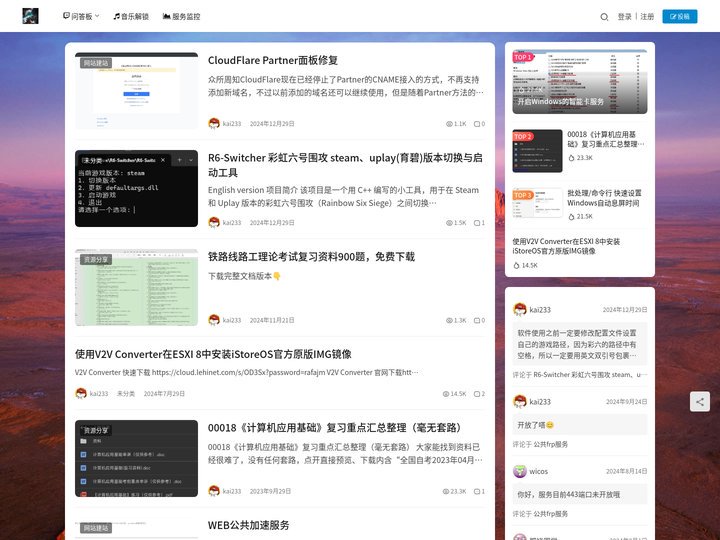This screenshot has width=720, height=540.
Task: Open the 00018 计算机应用基础 dark thumbnail in feed
Action: (136, 458)
